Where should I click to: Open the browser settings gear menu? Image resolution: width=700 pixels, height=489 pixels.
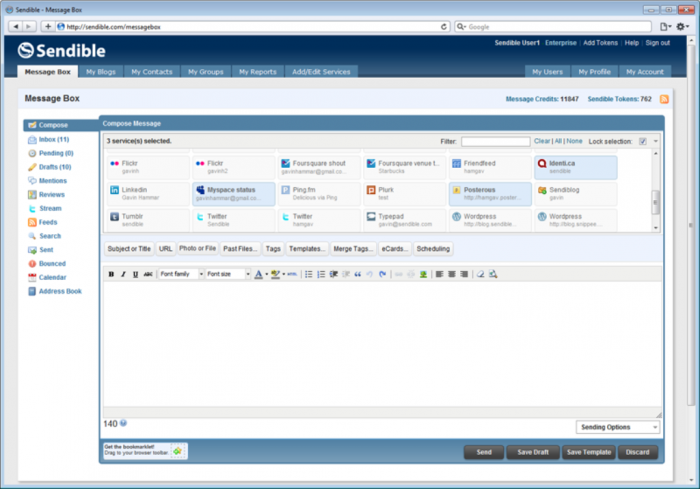pos(682,27)
